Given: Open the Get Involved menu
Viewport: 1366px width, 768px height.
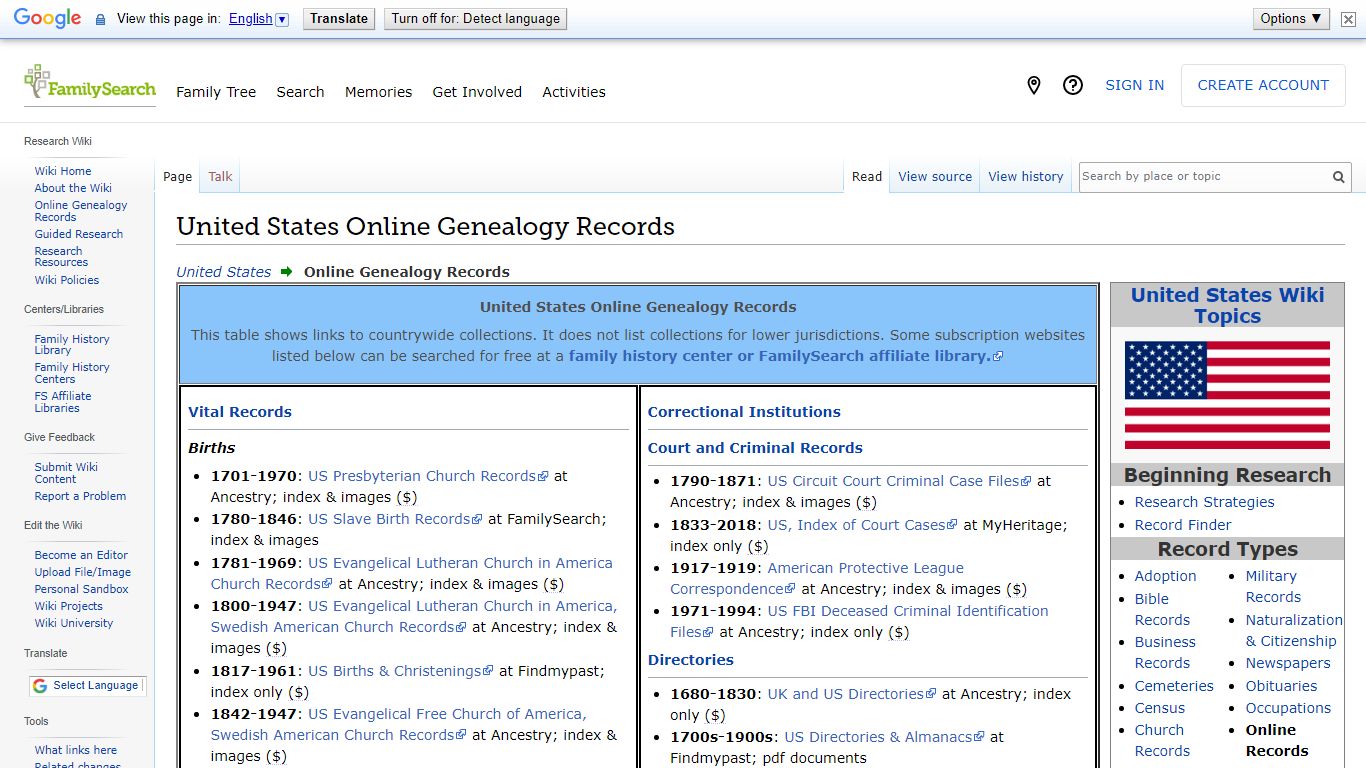Looking at the screenshot, I should [477, 92].
